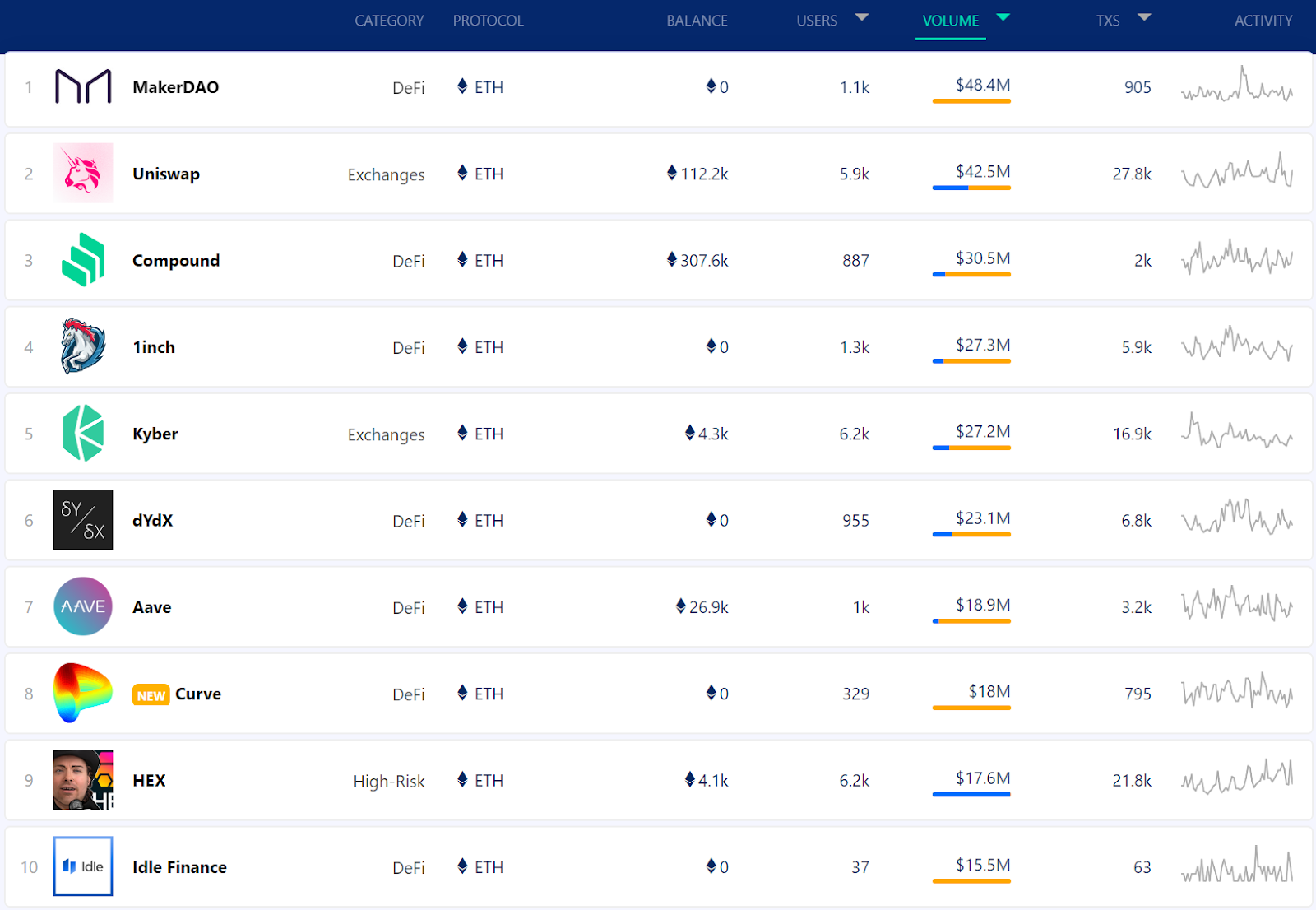Select the VOLUME column header

click(951, 21)
